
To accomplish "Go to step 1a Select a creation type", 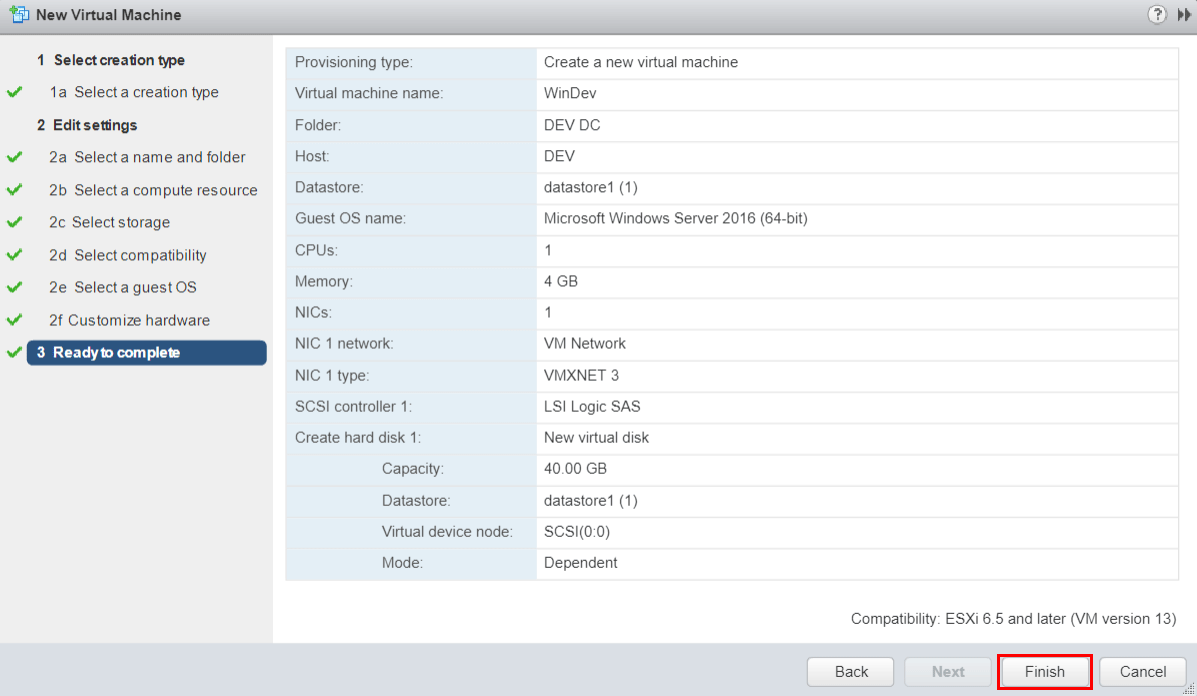I will [x=134, y=92].
